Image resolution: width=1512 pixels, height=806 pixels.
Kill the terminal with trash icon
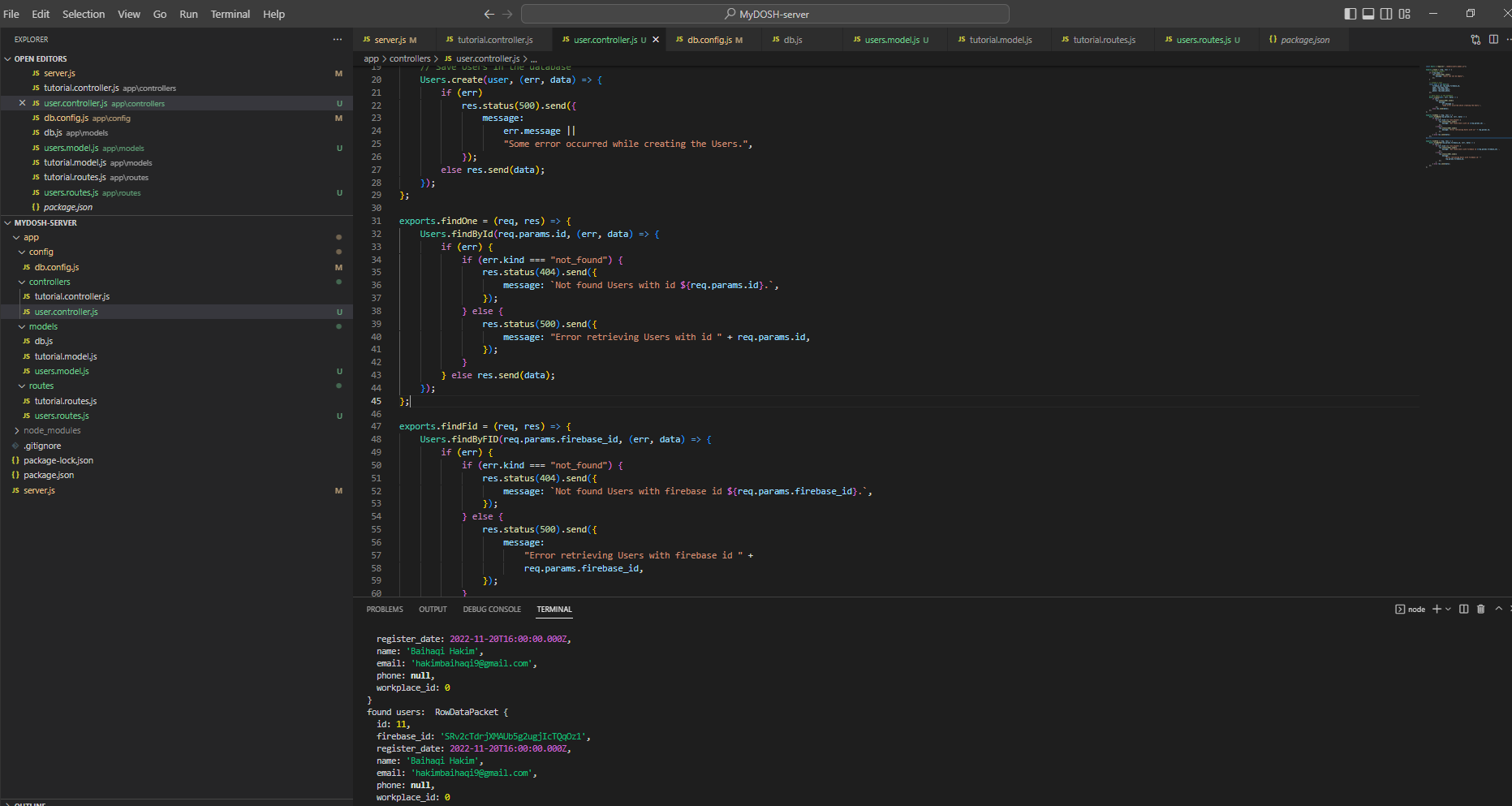1480,609
